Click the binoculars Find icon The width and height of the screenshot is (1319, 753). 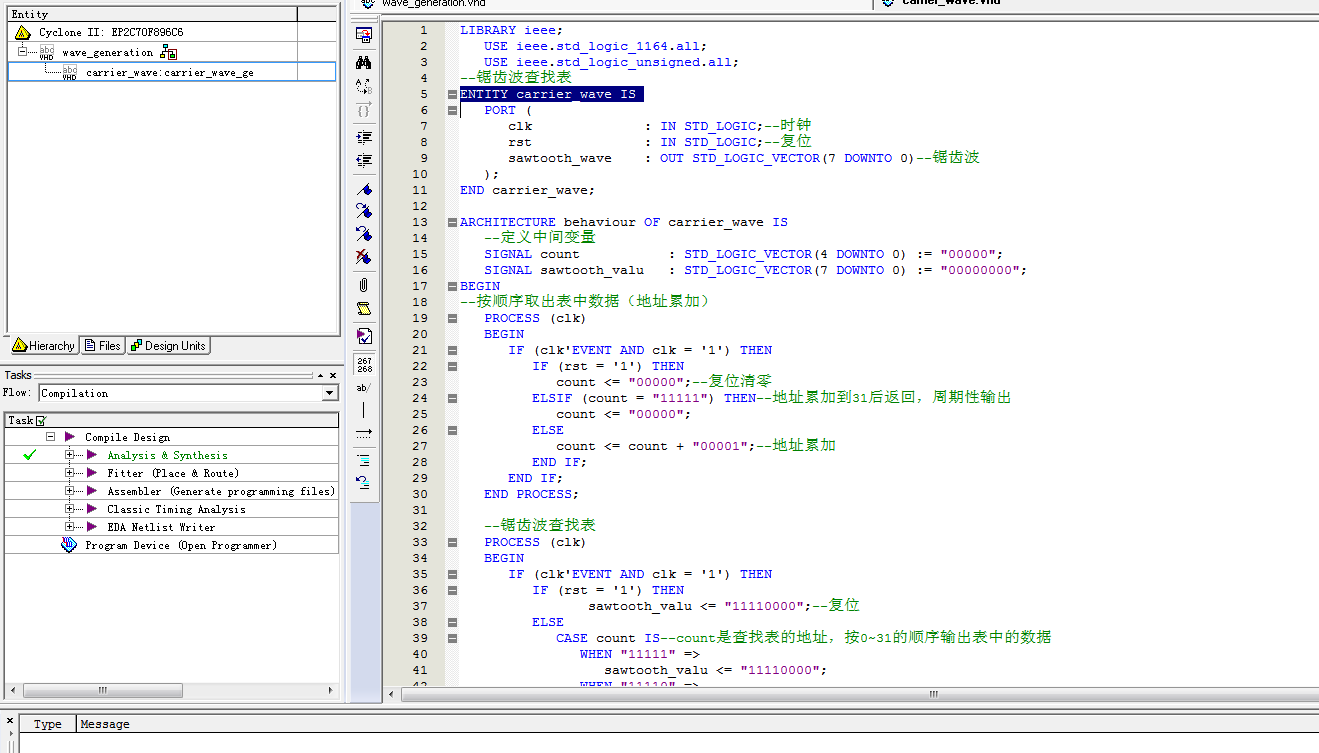364,62
